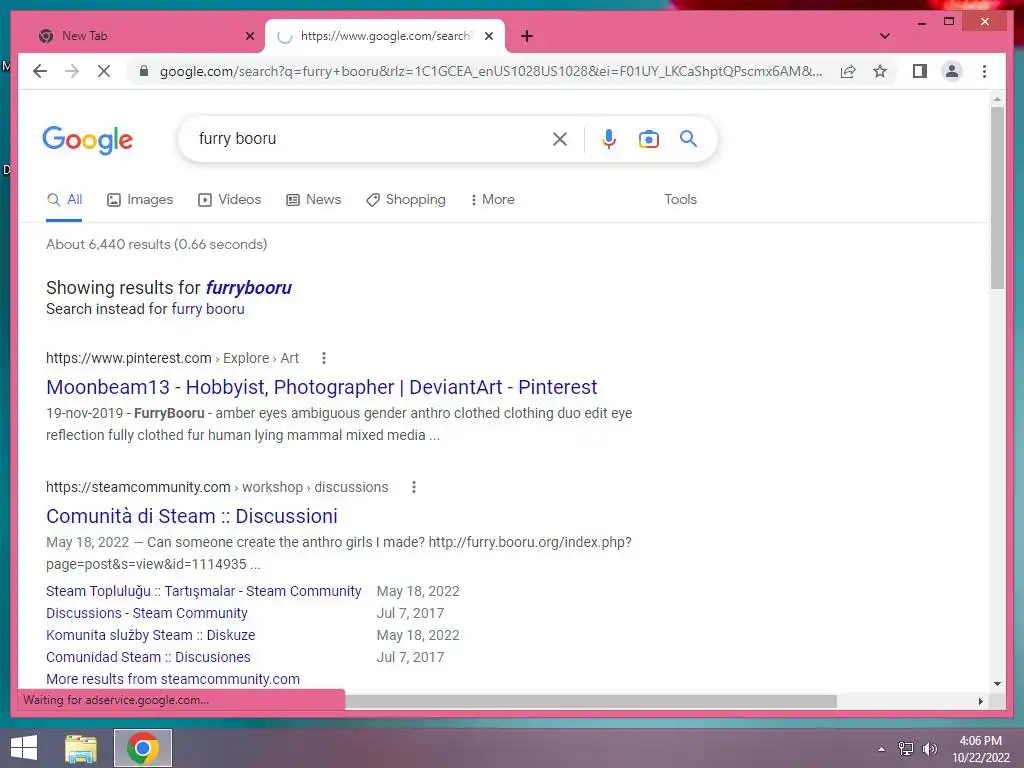Show hidden system tray icons
This screenshot has height=768, width=1024.
click(x=882, y=749)
